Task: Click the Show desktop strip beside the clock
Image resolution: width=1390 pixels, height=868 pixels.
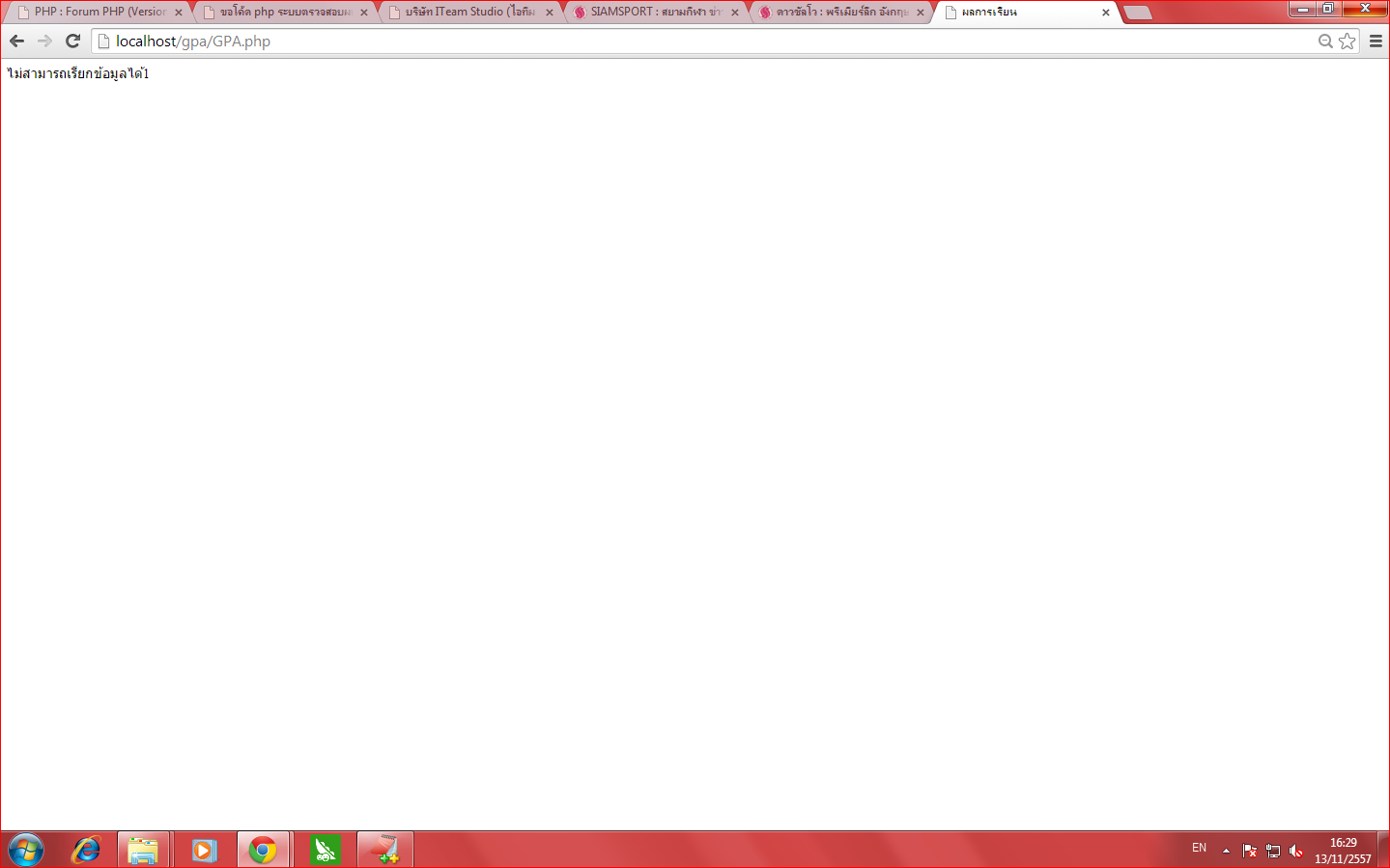Action: coord(1383,850)
